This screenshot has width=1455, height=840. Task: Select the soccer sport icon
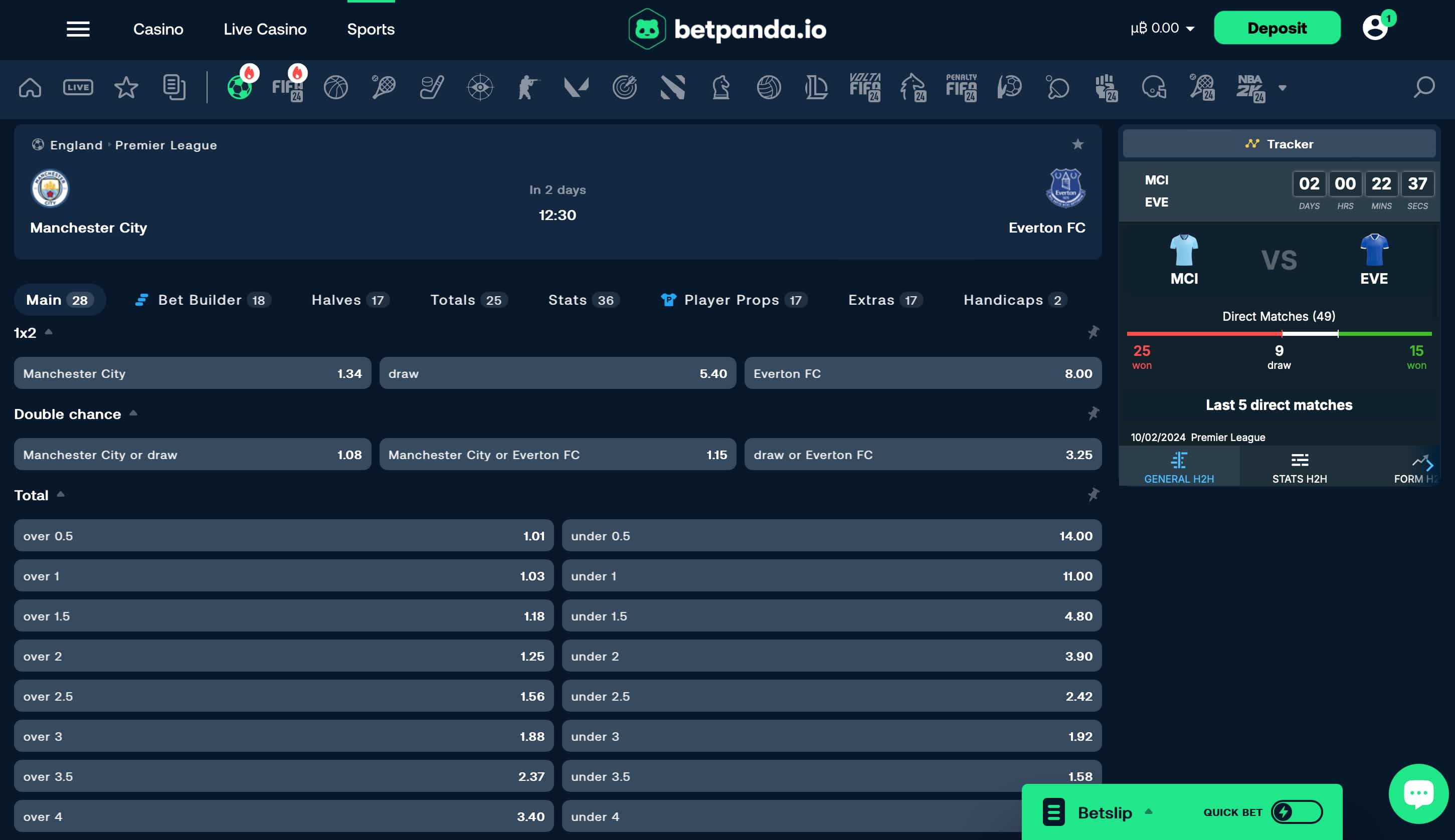(x=241, y=87)
